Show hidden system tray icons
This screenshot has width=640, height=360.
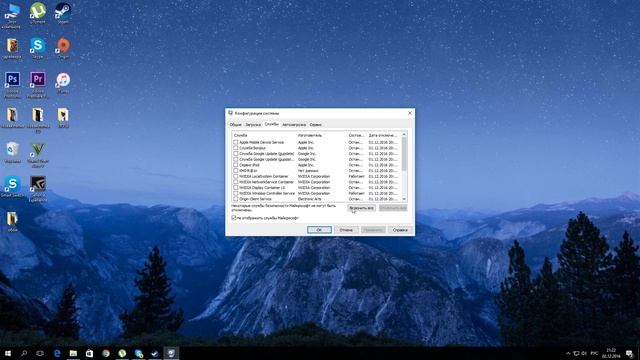[x=568, y=353]
